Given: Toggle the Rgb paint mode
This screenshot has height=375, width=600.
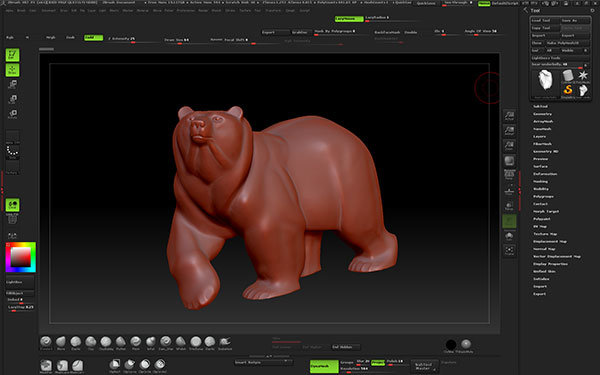Looking at the screenshot, I should [x=10, y=38].
